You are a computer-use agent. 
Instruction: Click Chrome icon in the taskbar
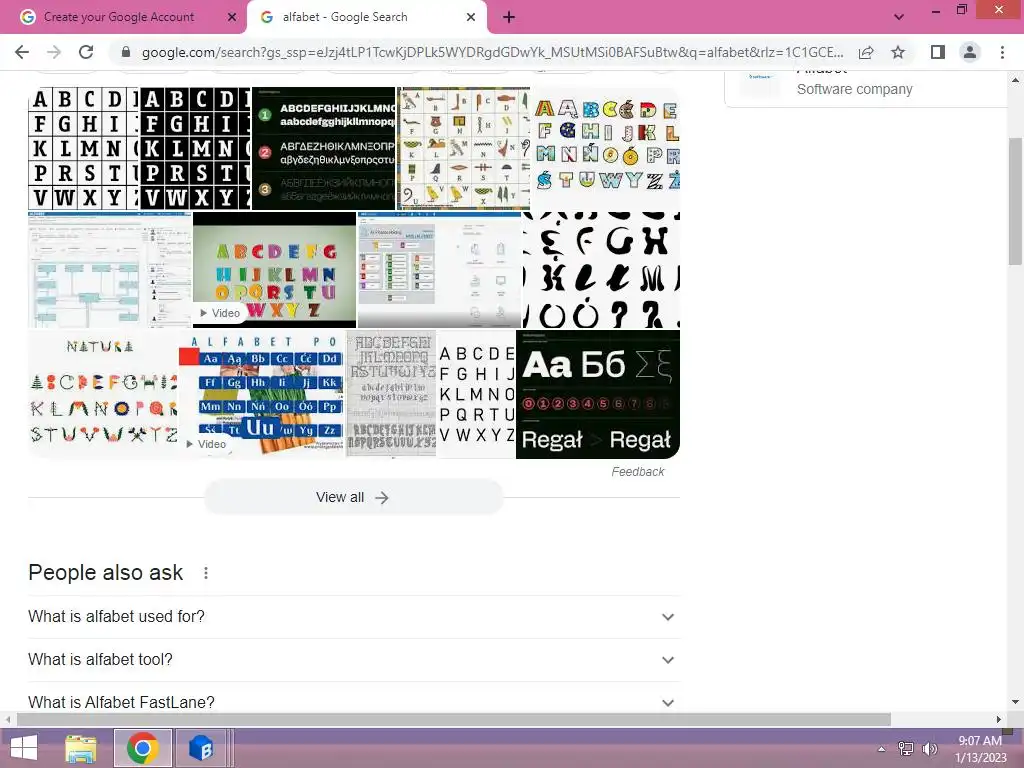pyautogui.click(x=143, y=748)
